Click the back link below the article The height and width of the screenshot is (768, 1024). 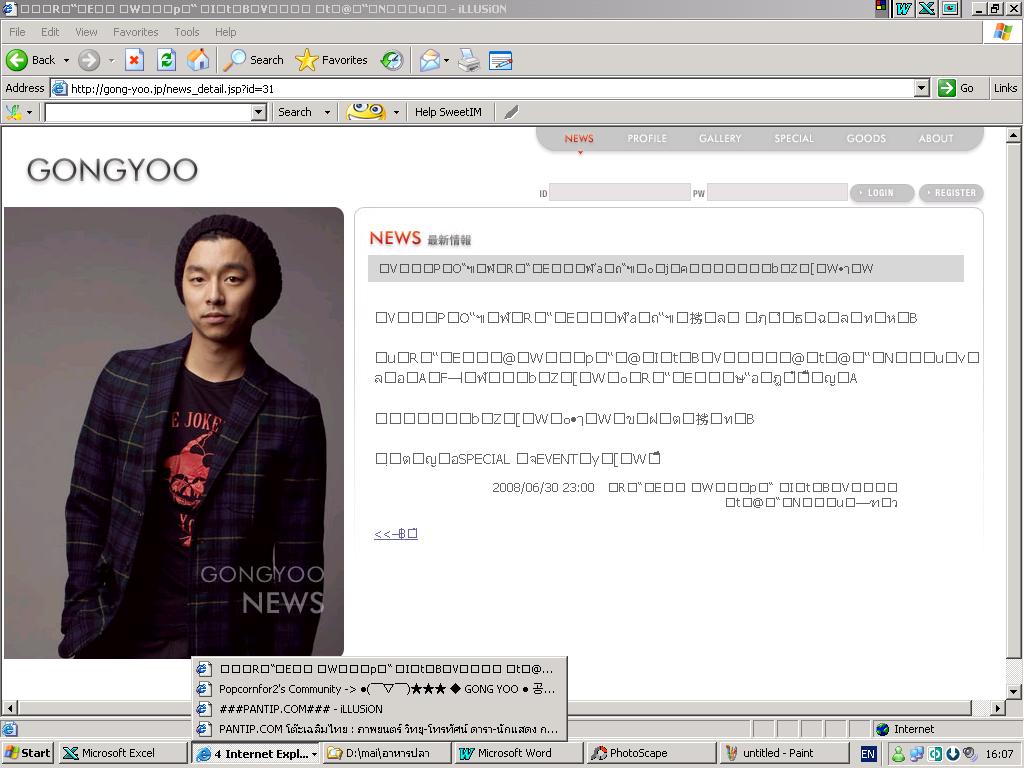(396, 534)
